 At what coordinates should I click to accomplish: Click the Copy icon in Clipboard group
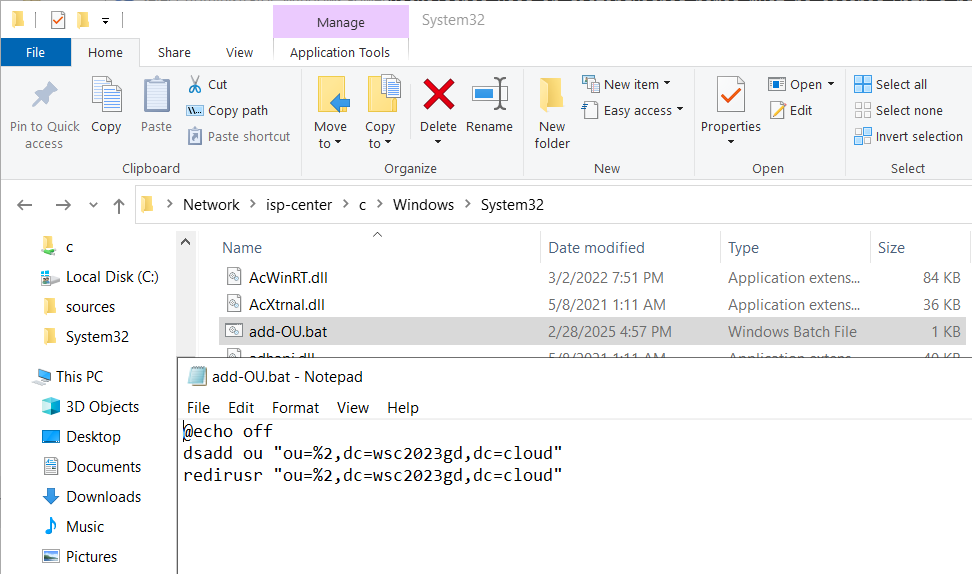(107, 95)
